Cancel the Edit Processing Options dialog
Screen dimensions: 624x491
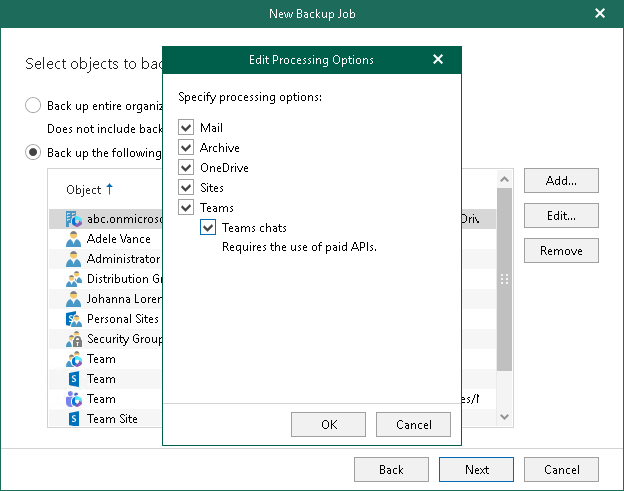click(x=413, y=425)
